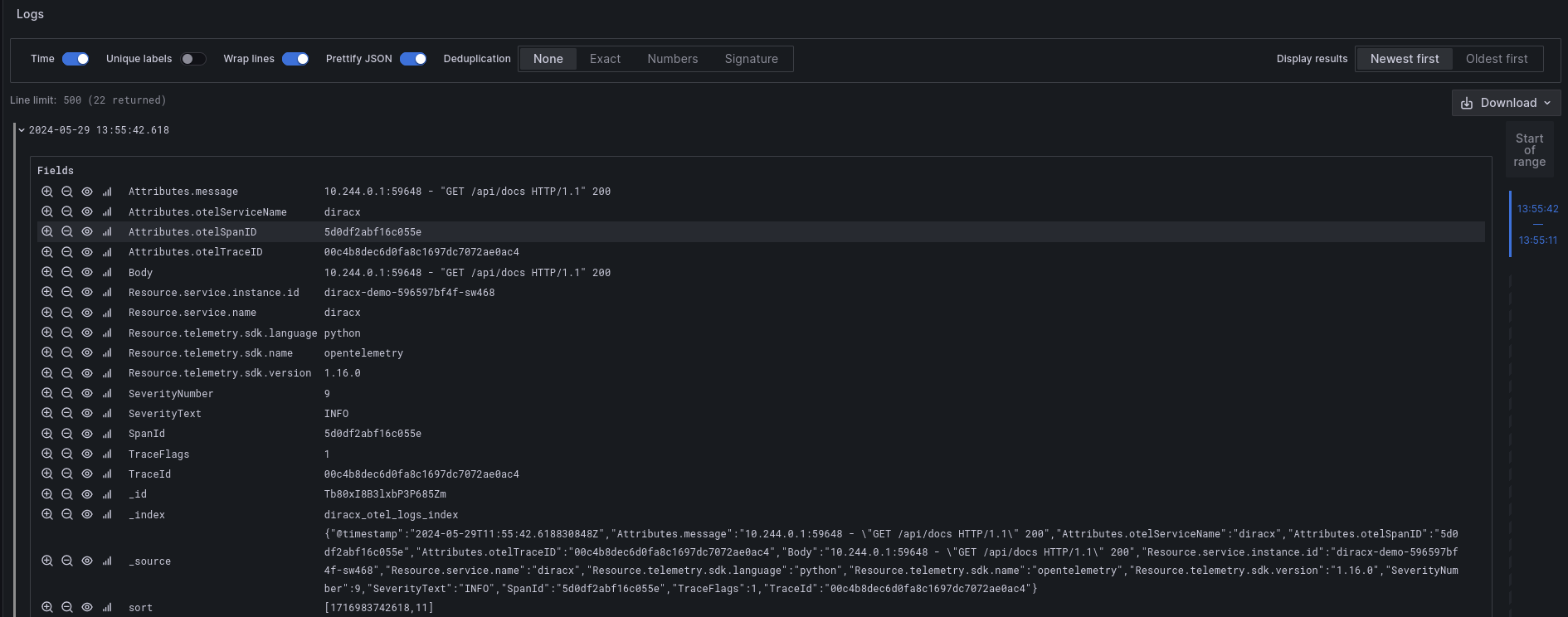The height and width of the screenshot is (617, 1568).
Task: Click filter-for-value icon on Attributes.message row
Action: click(47, 192)
